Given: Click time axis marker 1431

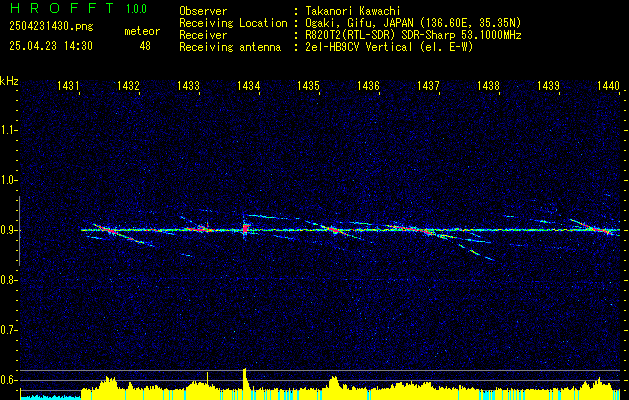Looking at the screenshot, I should (67, 85).
